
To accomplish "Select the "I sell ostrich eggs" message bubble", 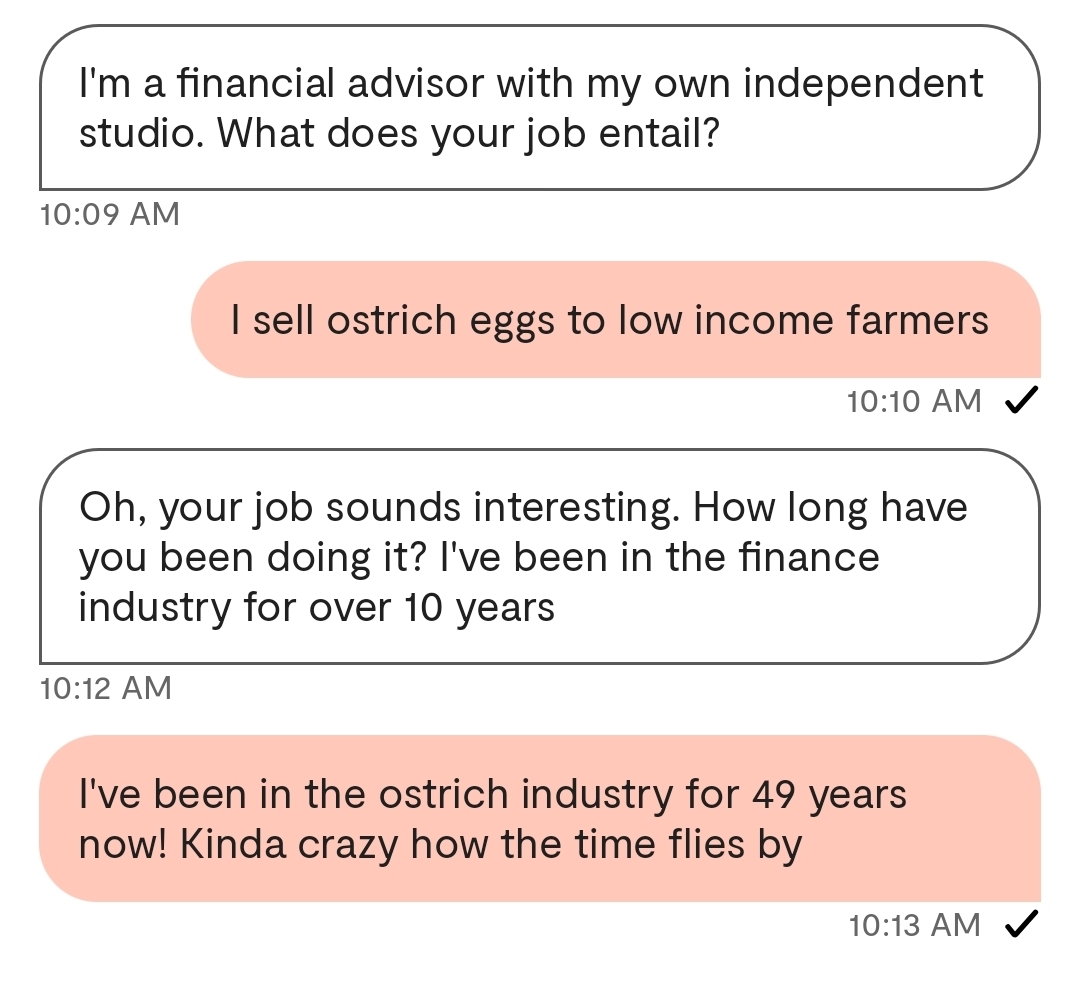I will click(615, 320).
